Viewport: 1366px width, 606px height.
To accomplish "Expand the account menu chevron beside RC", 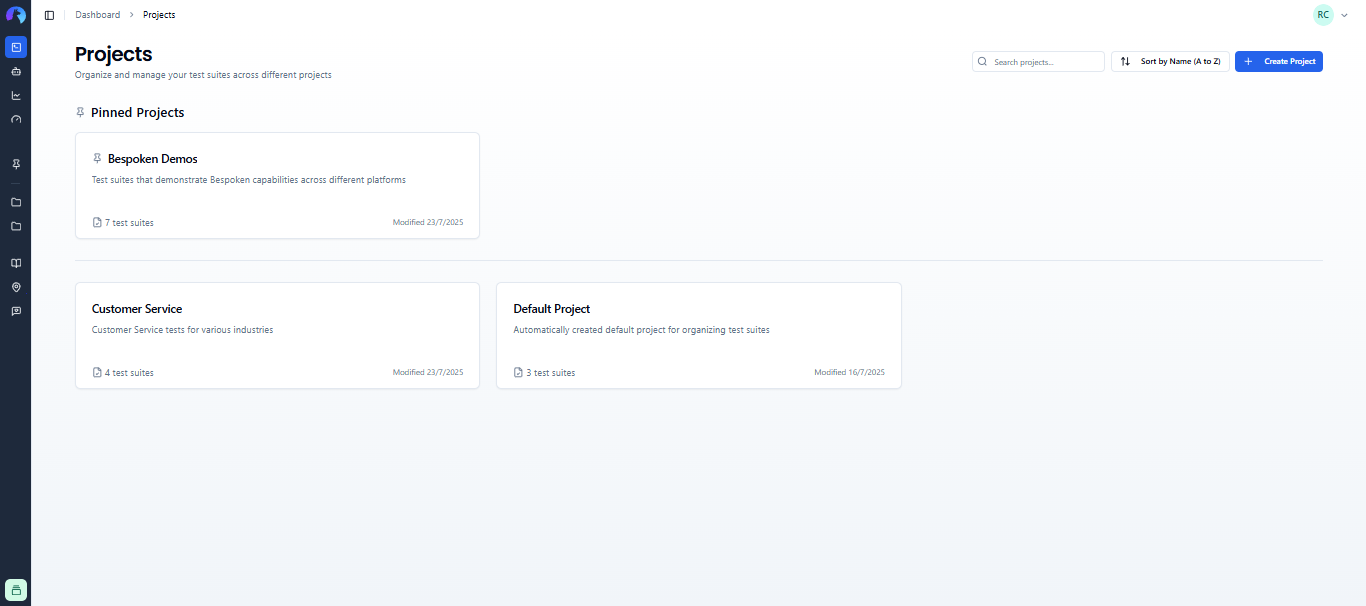I will [1344, 15].
